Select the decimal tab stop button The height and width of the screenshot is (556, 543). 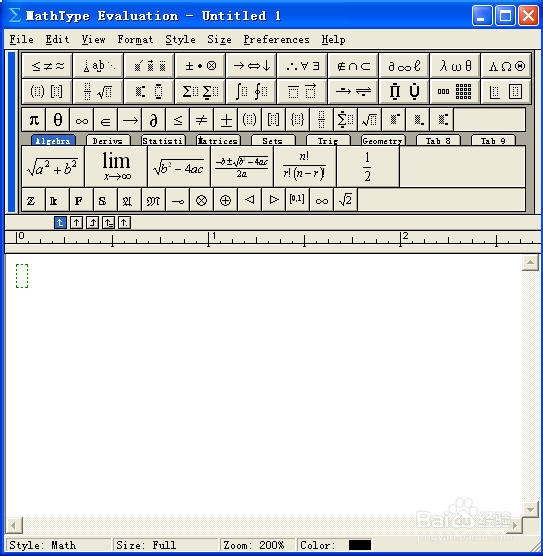124,223
